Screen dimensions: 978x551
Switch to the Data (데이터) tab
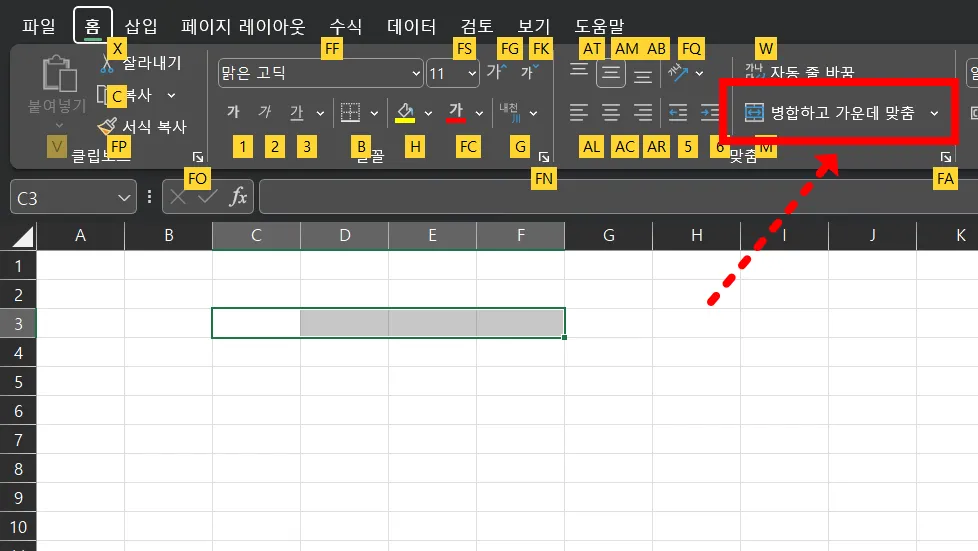coord(411,26)
